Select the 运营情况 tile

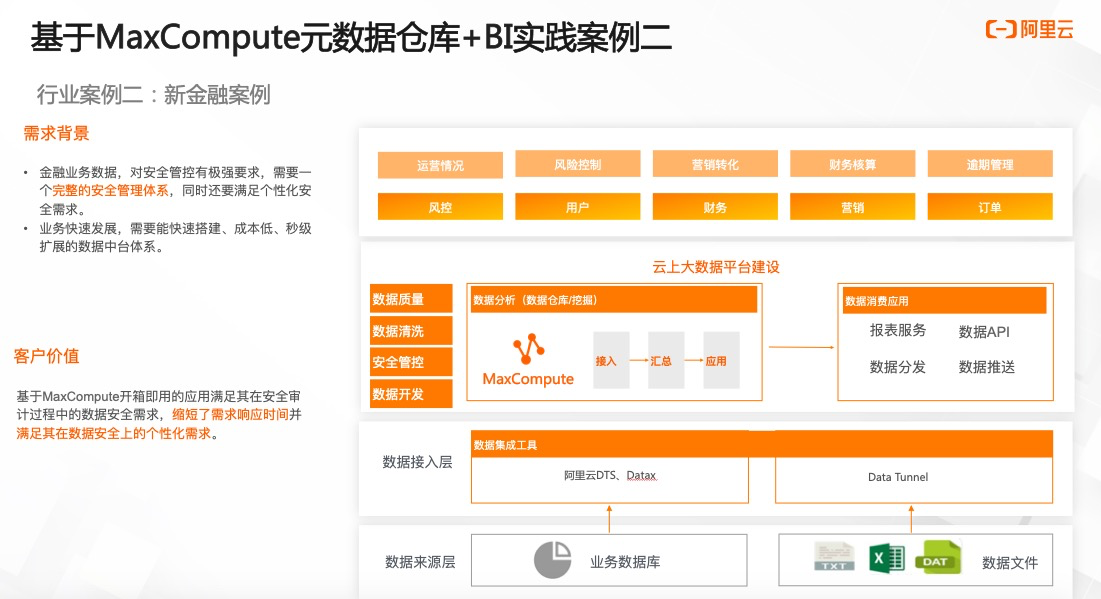(x=440, y=165)
